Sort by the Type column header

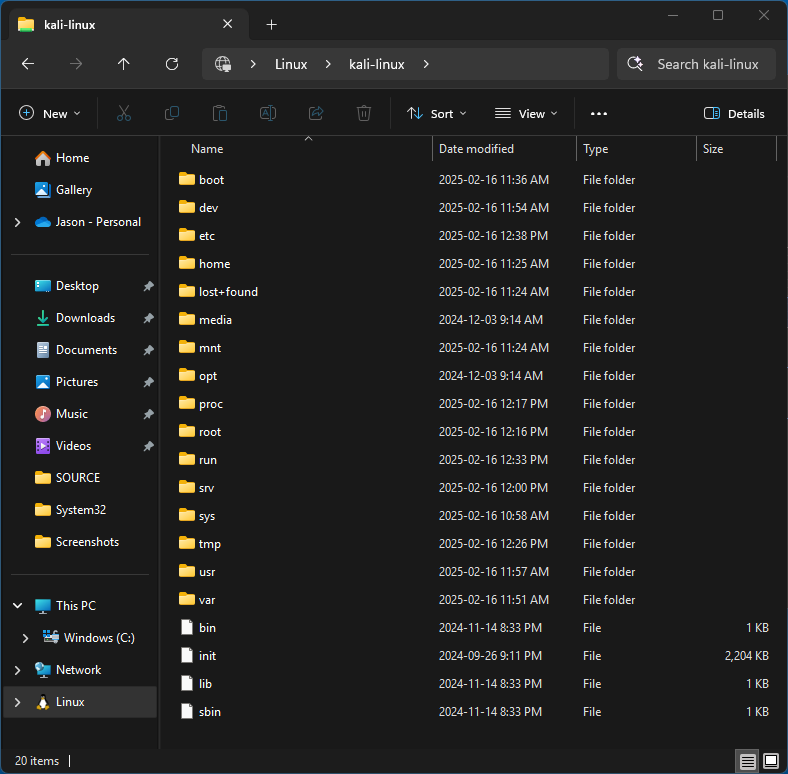pos(595,149)
